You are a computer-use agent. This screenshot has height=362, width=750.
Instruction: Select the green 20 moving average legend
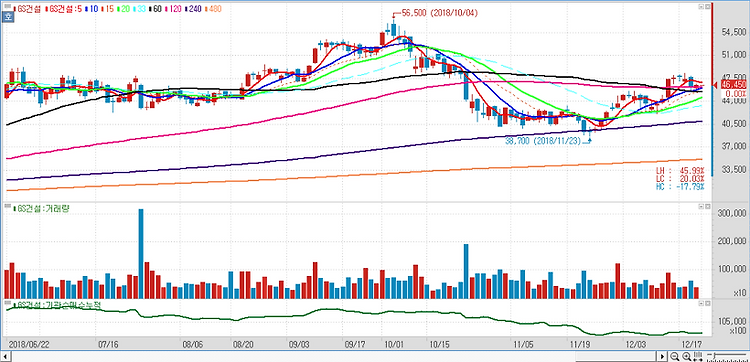click(123, 9)
